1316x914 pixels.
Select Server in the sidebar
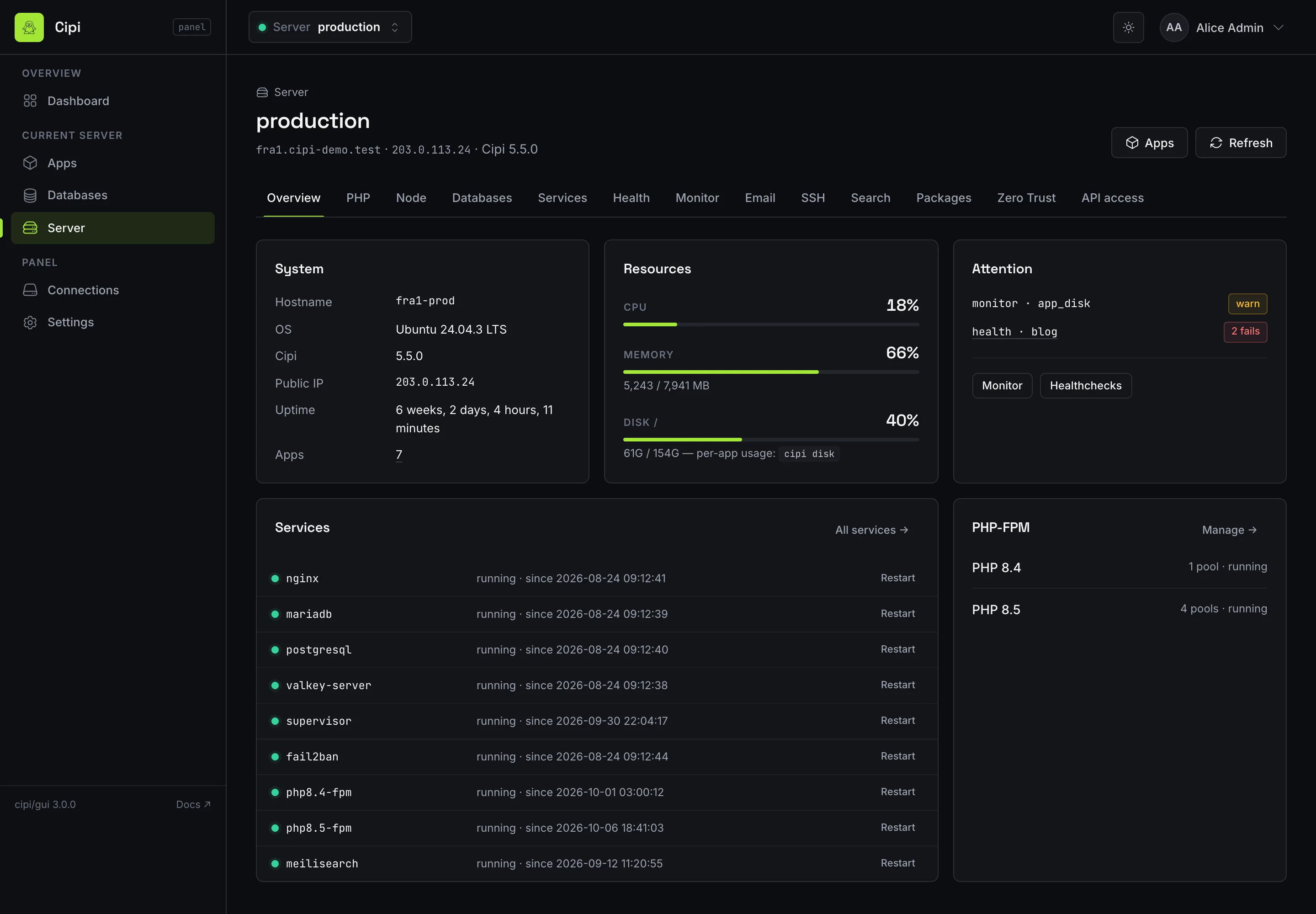click(113, 228)
